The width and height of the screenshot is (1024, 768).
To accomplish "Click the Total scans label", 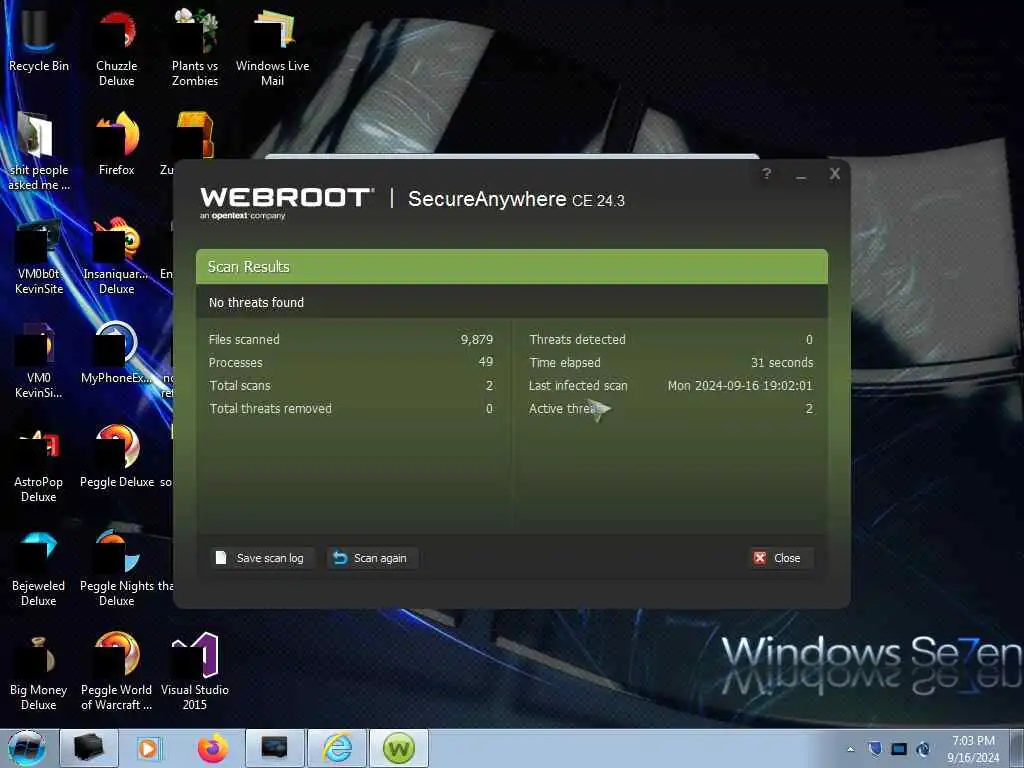I will [x=240, y=385].
